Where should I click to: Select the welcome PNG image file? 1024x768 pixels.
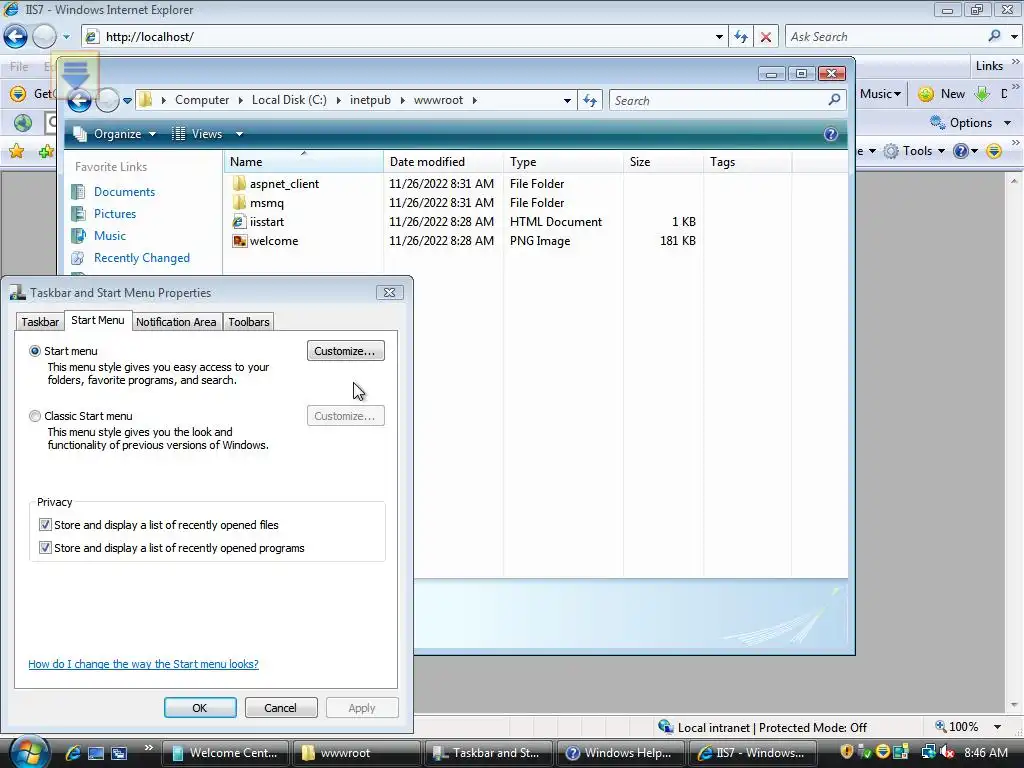pyautogui.click(x=266, y=241)
